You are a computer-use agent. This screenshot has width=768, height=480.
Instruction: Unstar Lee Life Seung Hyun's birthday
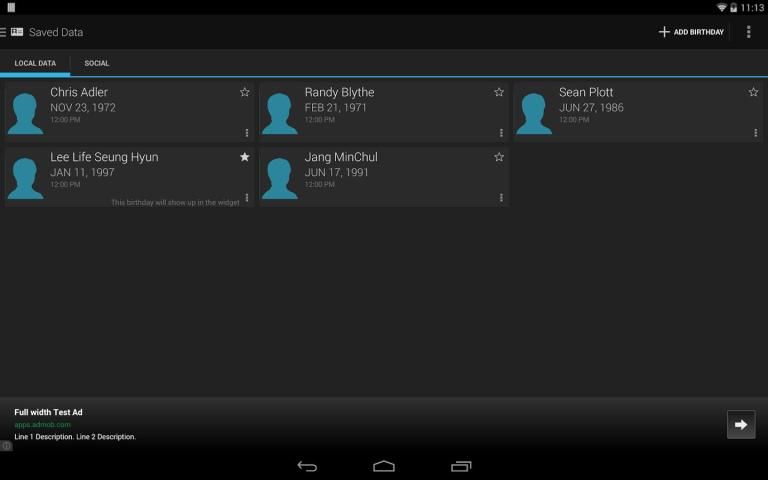pos(245,157)
